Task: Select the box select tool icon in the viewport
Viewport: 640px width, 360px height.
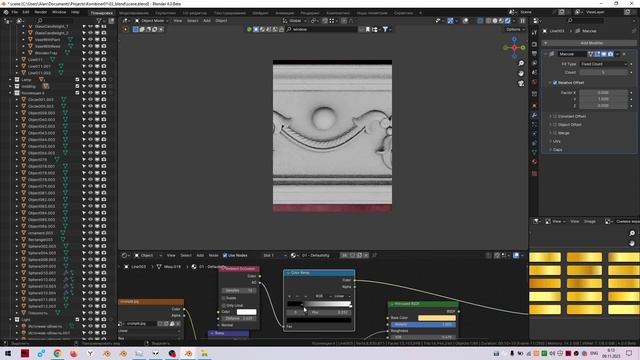Action: point(136,29)
